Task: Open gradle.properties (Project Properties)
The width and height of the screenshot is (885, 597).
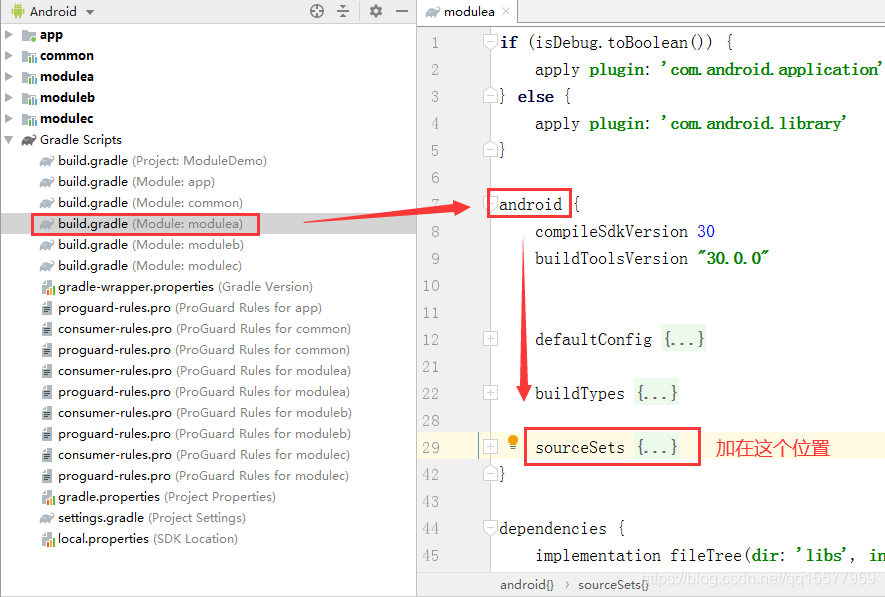Action: point(159,497)
